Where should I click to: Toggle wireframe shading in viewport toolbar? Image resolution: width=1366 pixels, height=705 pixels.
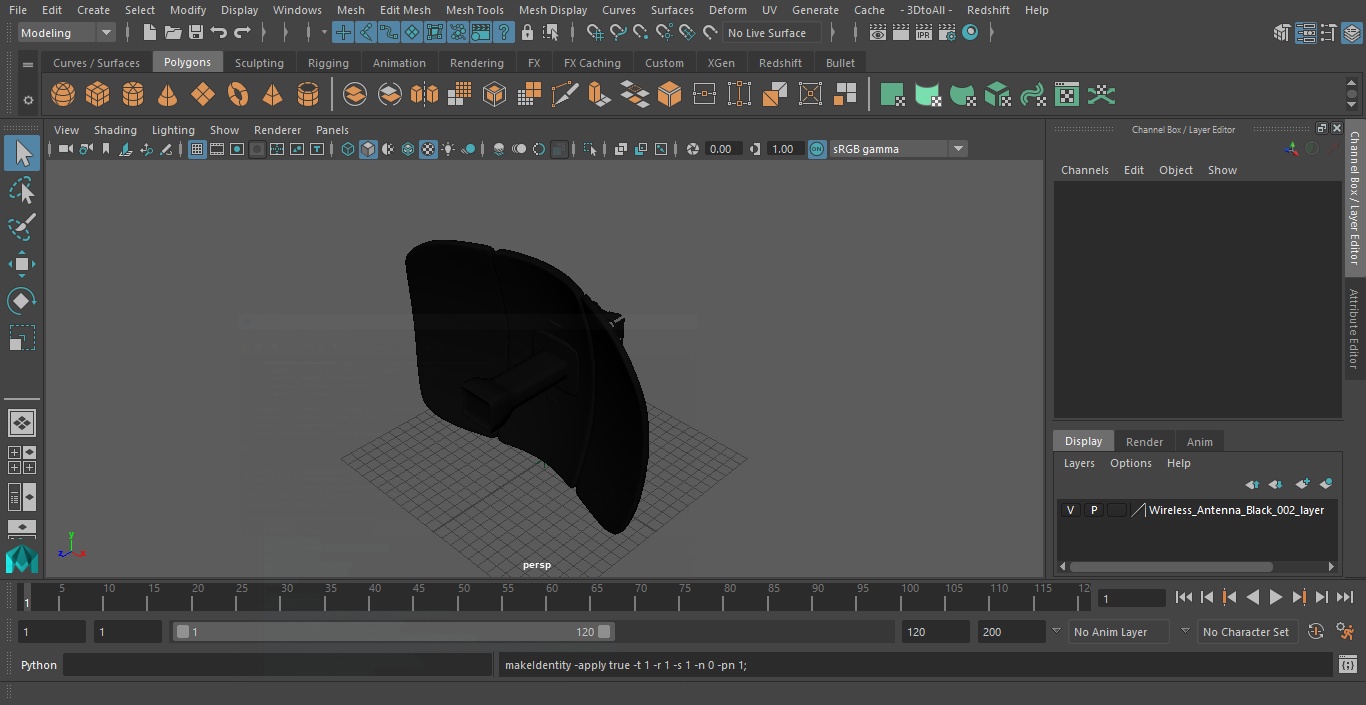coord(348,149)
